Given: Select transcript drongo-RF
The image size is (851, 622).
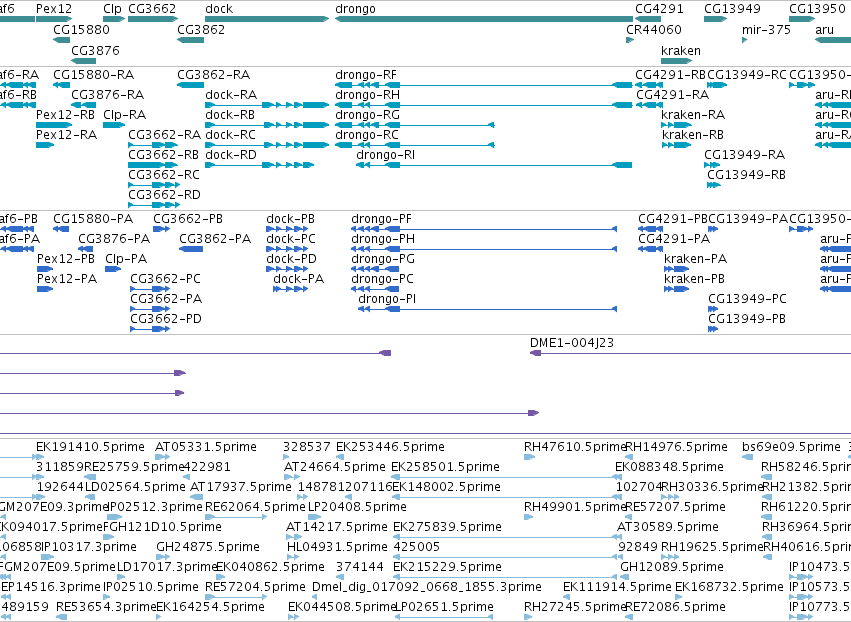Looking at the screenshot, I should point(484,85).
